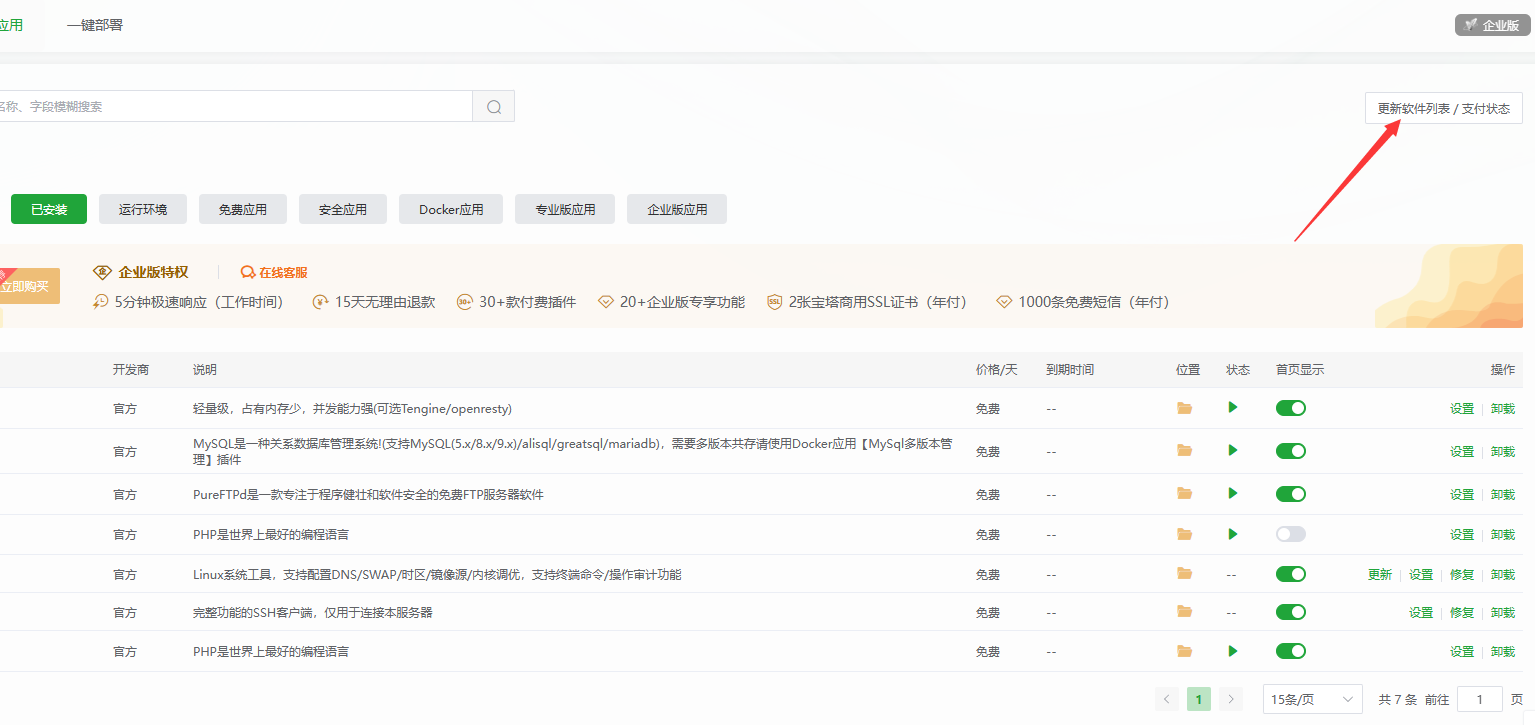Select the Docker应用 category filter
The width and height of the screenshot is (1535, 725).
451,209
